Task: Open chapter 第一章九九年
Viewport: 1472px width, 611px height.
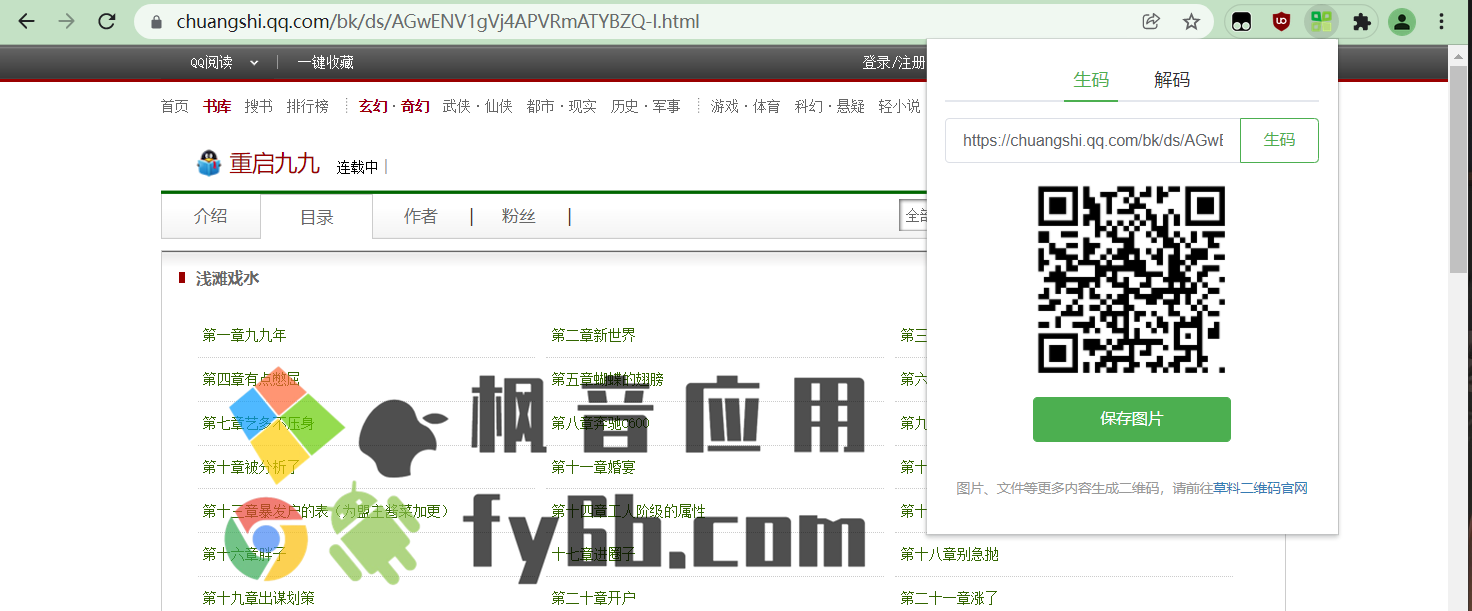Action: 244,335
